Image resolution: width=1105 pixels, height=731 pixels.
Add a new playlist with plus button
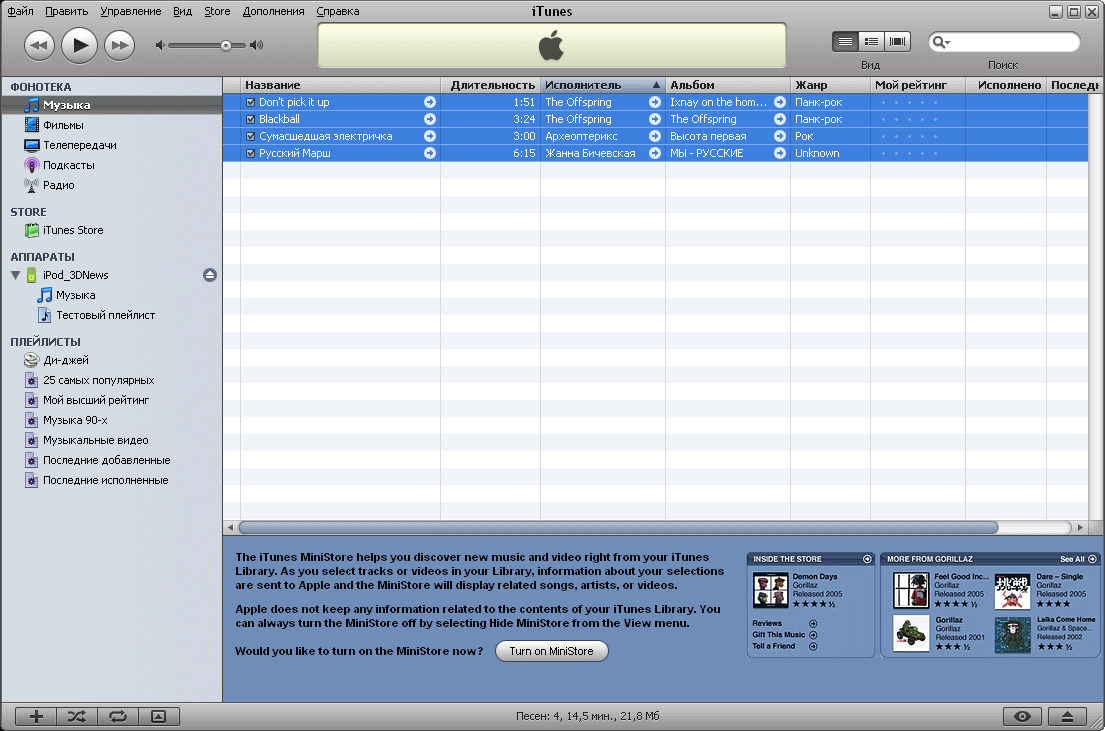(36, 717)
